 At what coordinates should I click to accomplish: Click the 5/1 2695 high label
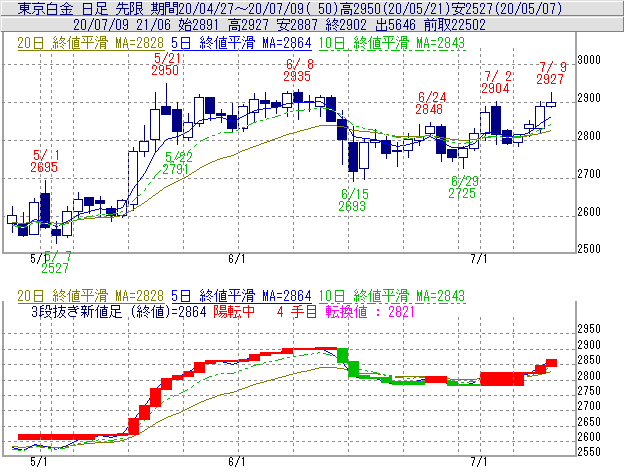[x=44, y=161]
